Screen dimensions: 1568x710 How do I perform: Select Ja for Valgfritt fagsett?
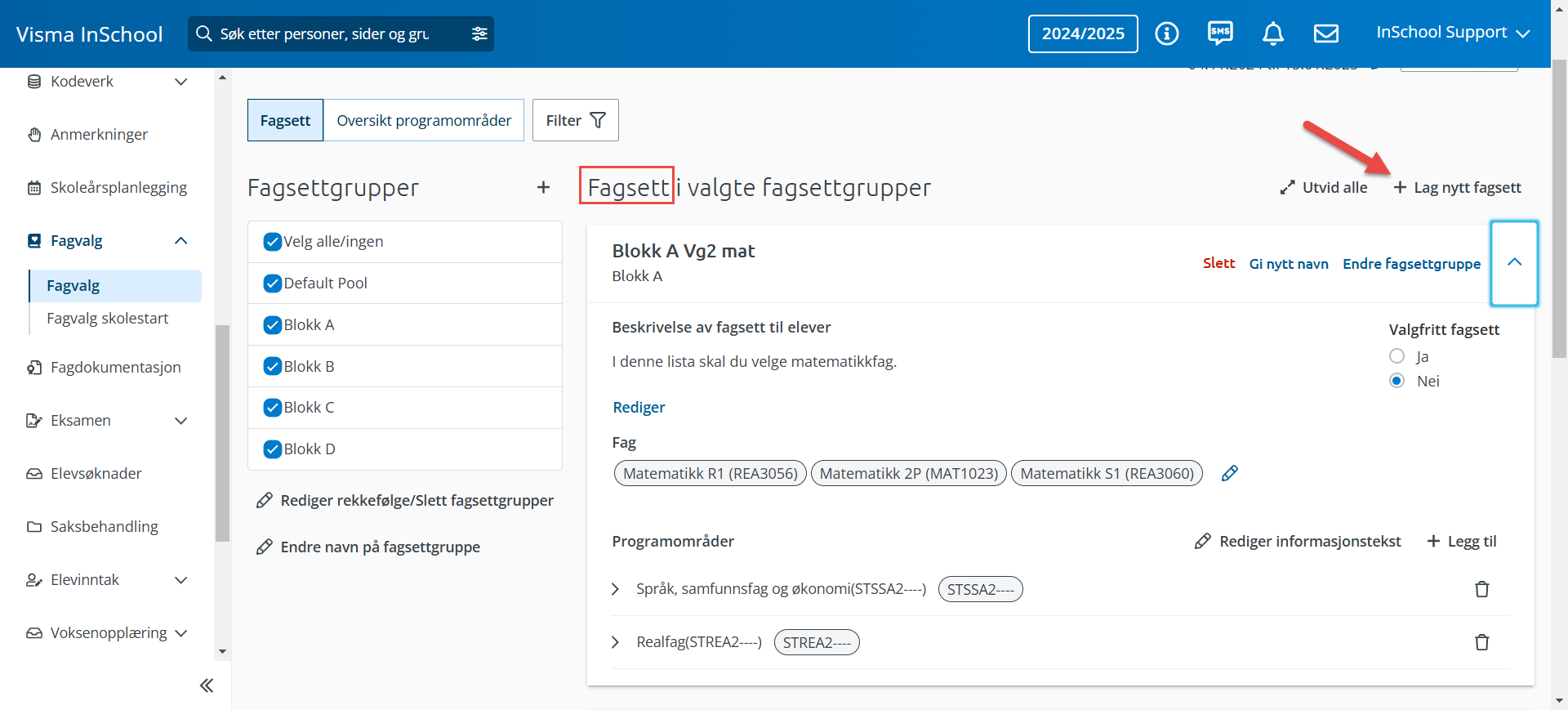1396,356
